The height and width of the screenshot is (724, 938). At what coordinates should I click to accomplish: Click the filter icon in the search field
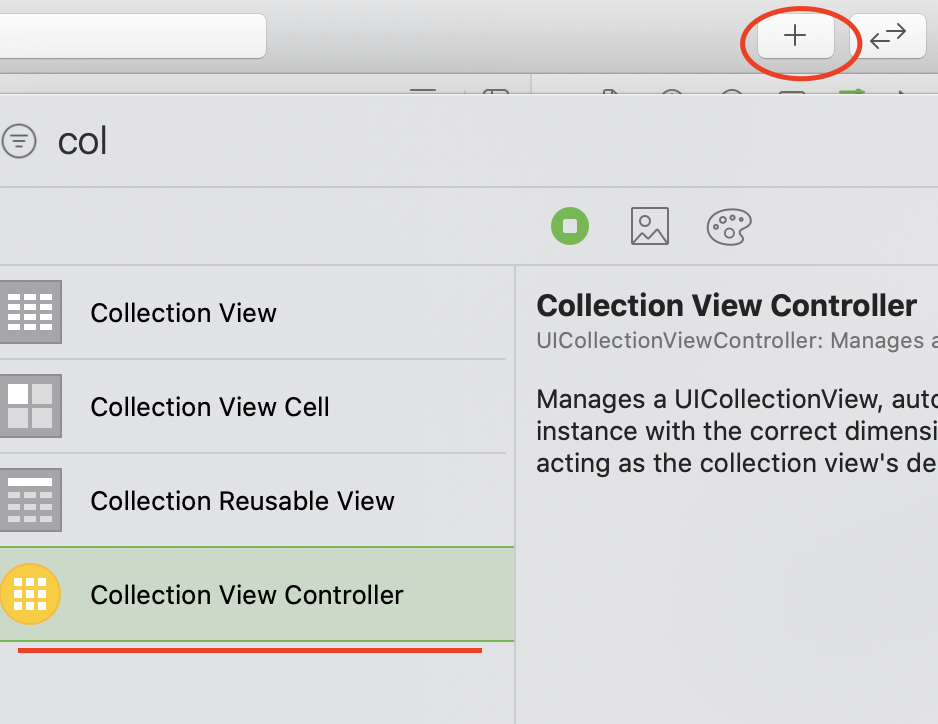[19, 141]
